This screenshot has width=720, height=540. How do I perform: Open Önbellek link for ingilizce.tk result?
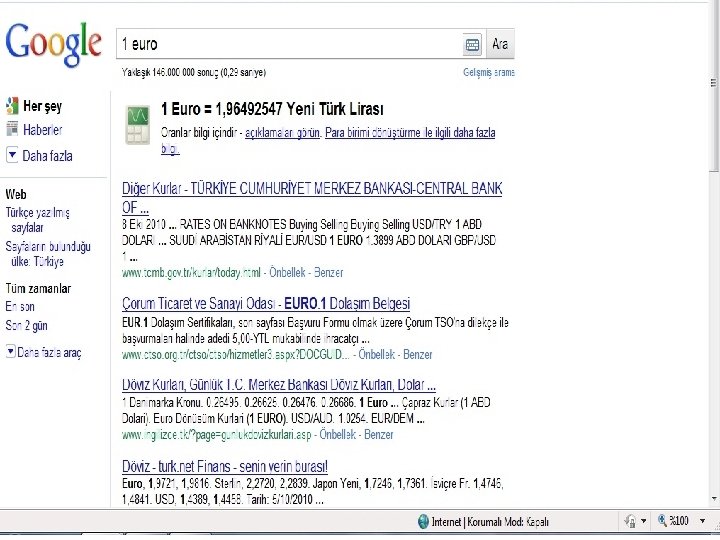(x=338, y=434)
